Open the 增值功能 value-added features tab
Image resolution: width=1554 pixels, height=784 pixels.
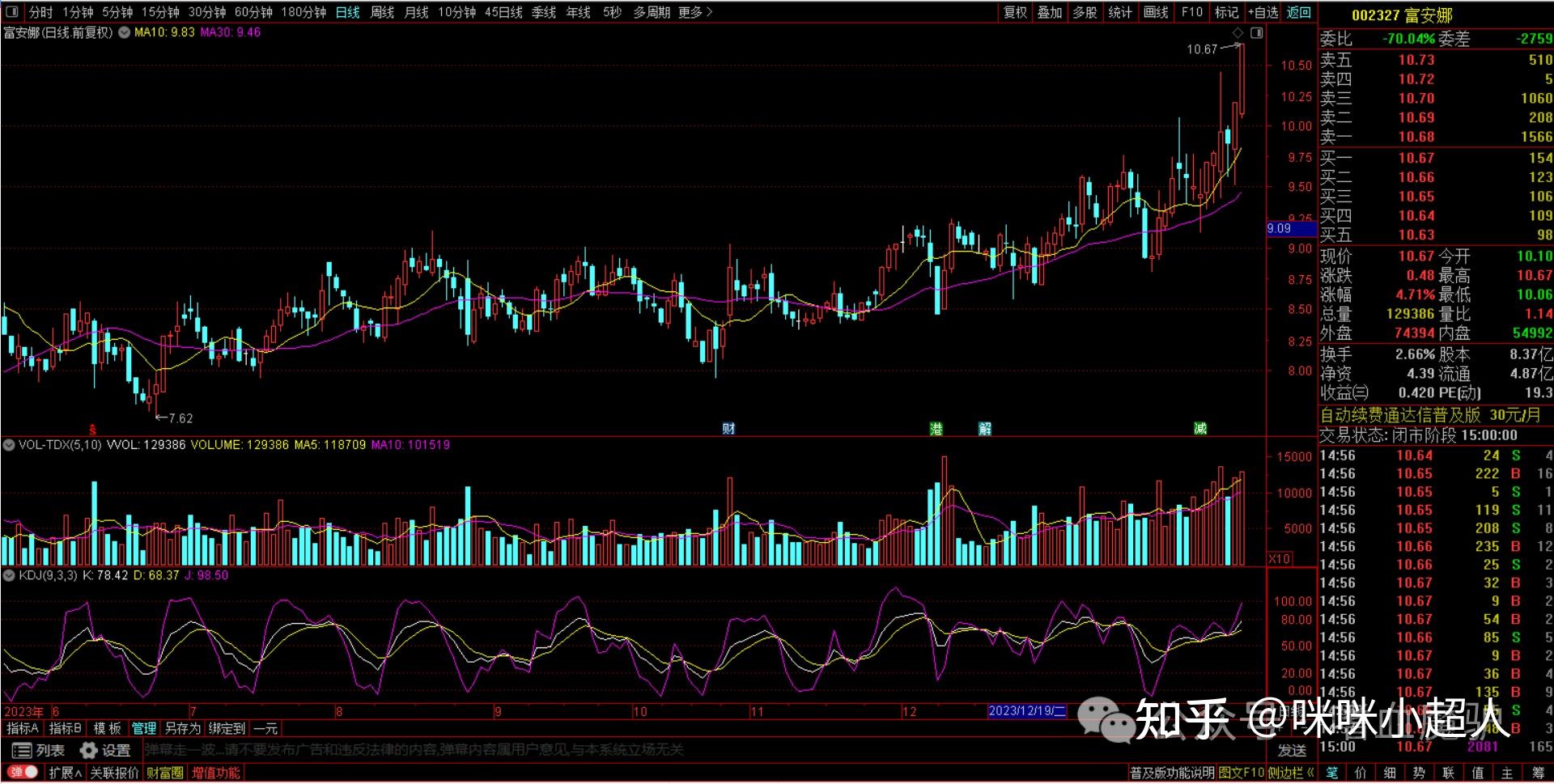(x=216, y=773)
